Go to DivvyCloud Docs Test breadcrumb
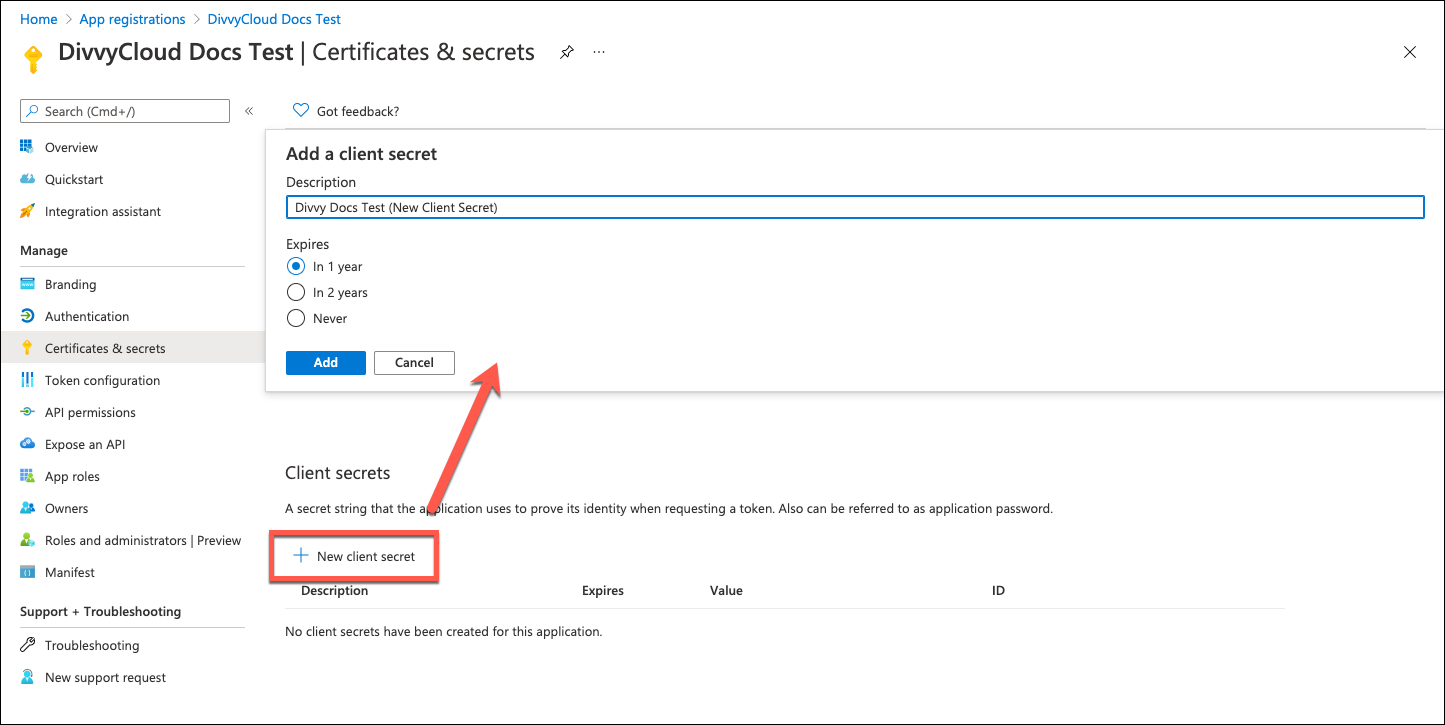Screen dimensions: 1445x725 (x=274, y=19)
